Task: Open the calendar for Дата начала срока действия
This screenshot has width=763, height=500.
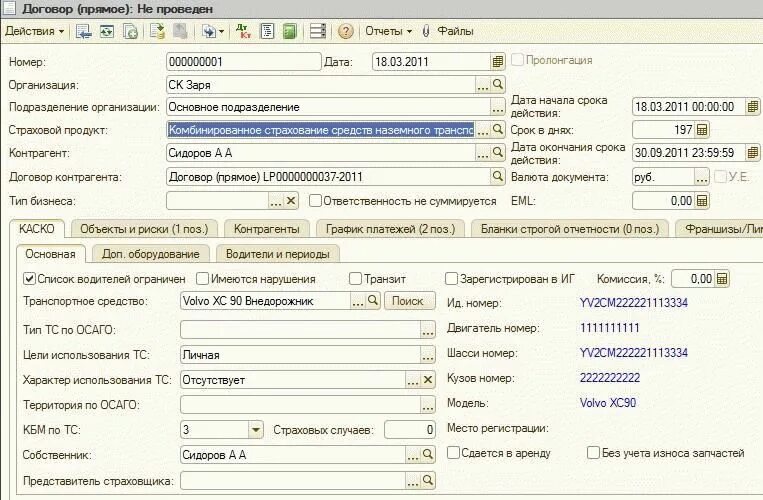Action: (752, 107)
